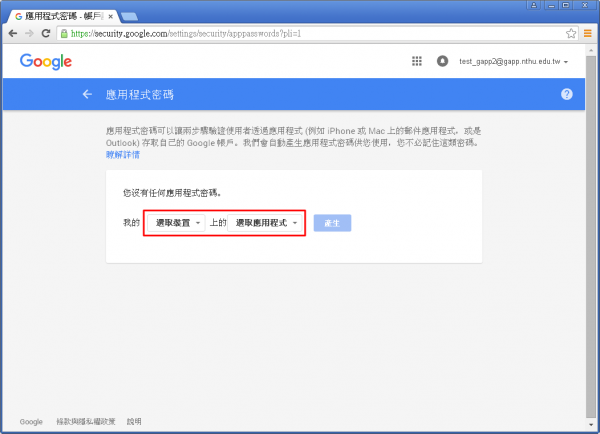Viewport: 600px width, 434px height.
Task: Expand the 選取應用程式 dropdown
Action: [266, 222]
